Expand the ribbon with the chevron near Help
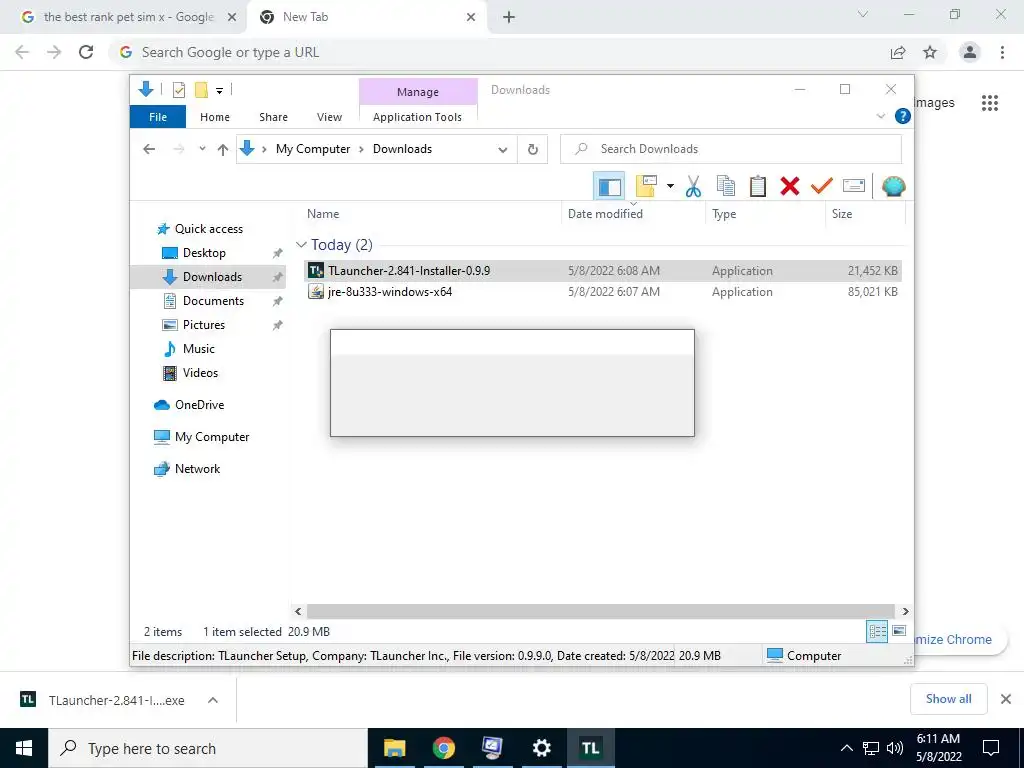Screen dimensions: 1024x768 coord(880,116)
